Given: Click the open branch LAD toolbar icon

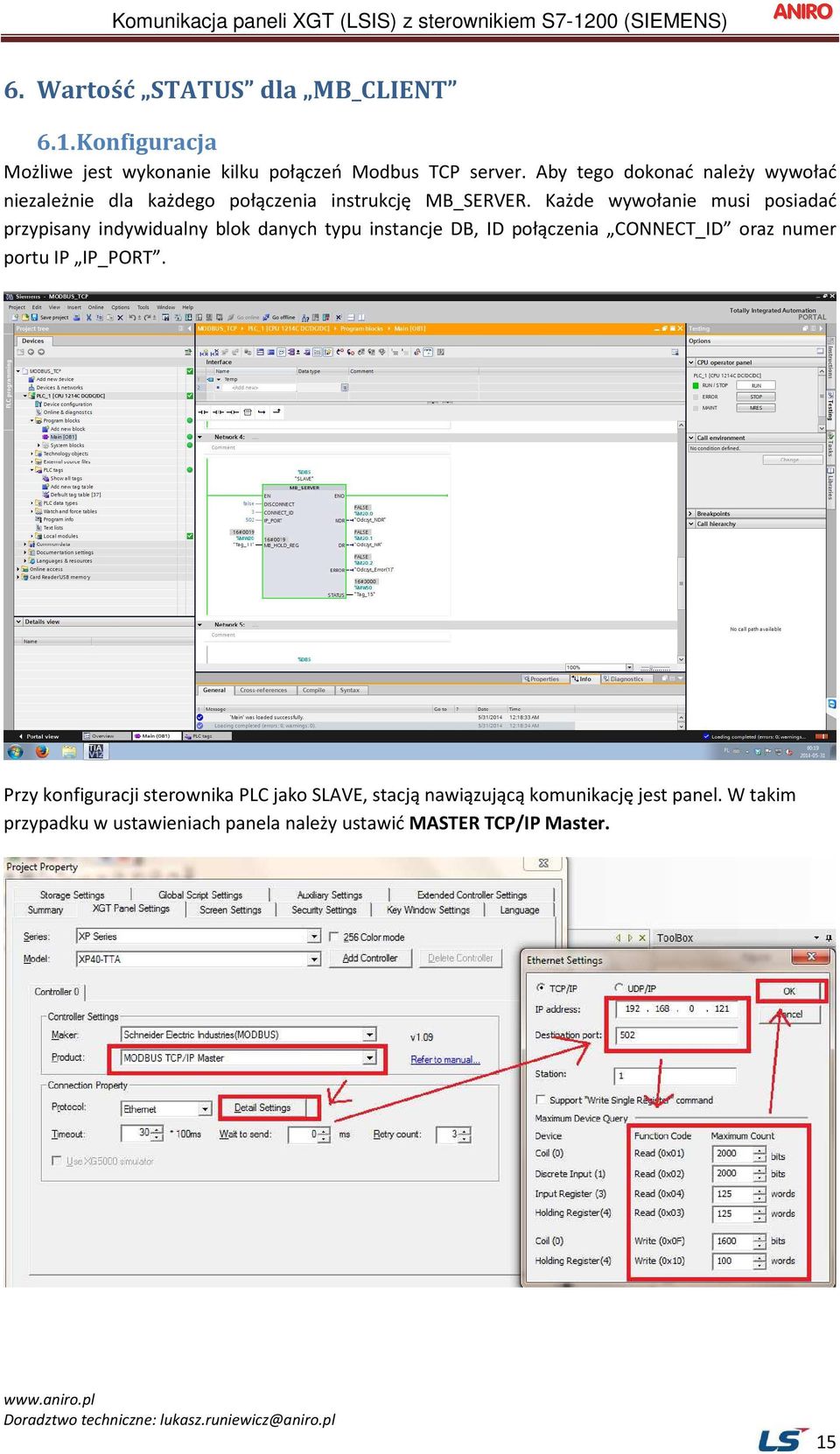Looking at the screenshot, I should [x=262, y=411].
